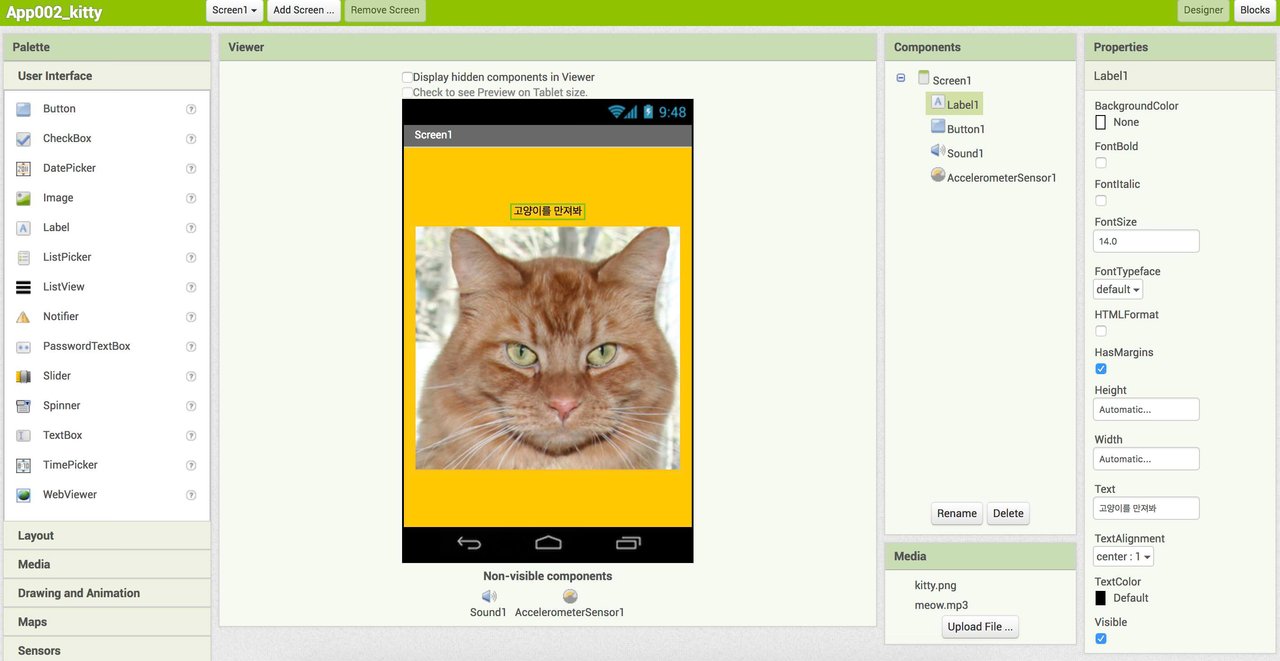The image size is (1280, 661).
Task: Open the Screen1 screen selector dropdown
Action: (236, 10)
